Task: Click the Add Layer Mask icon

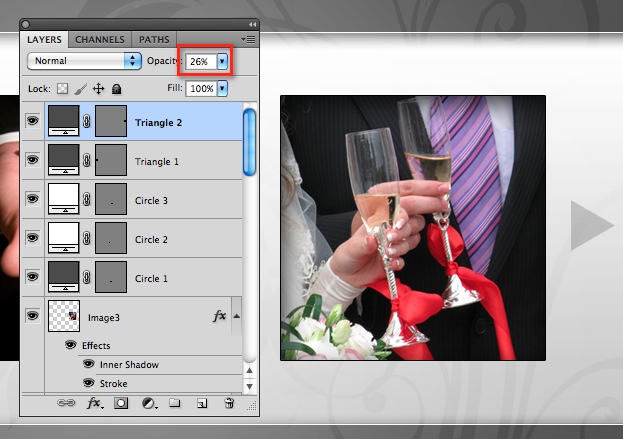Action: (121, 403)
